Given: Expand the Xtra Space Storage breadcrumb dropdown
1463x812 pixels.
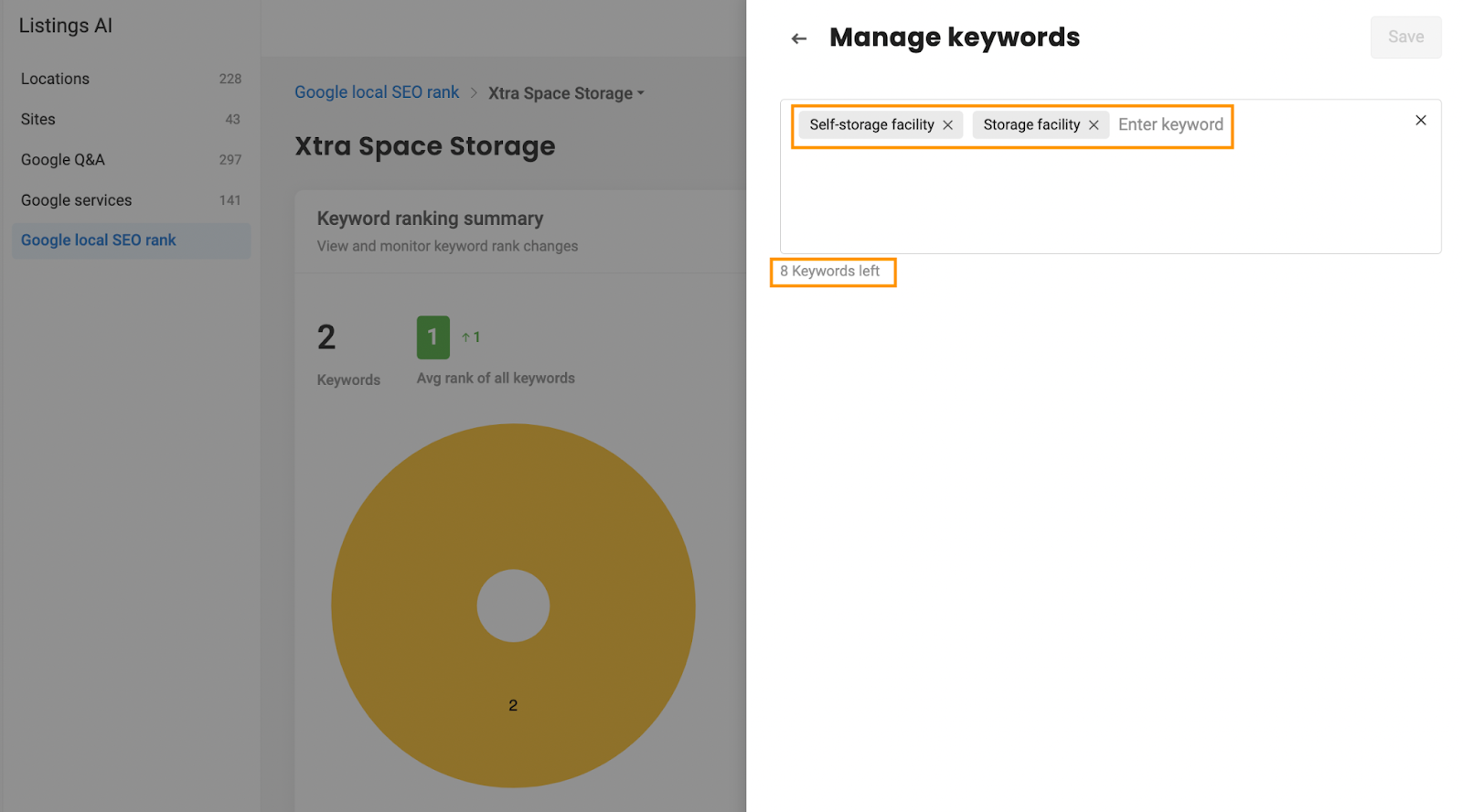Looking at the screenshot, I should pos(566,93).
